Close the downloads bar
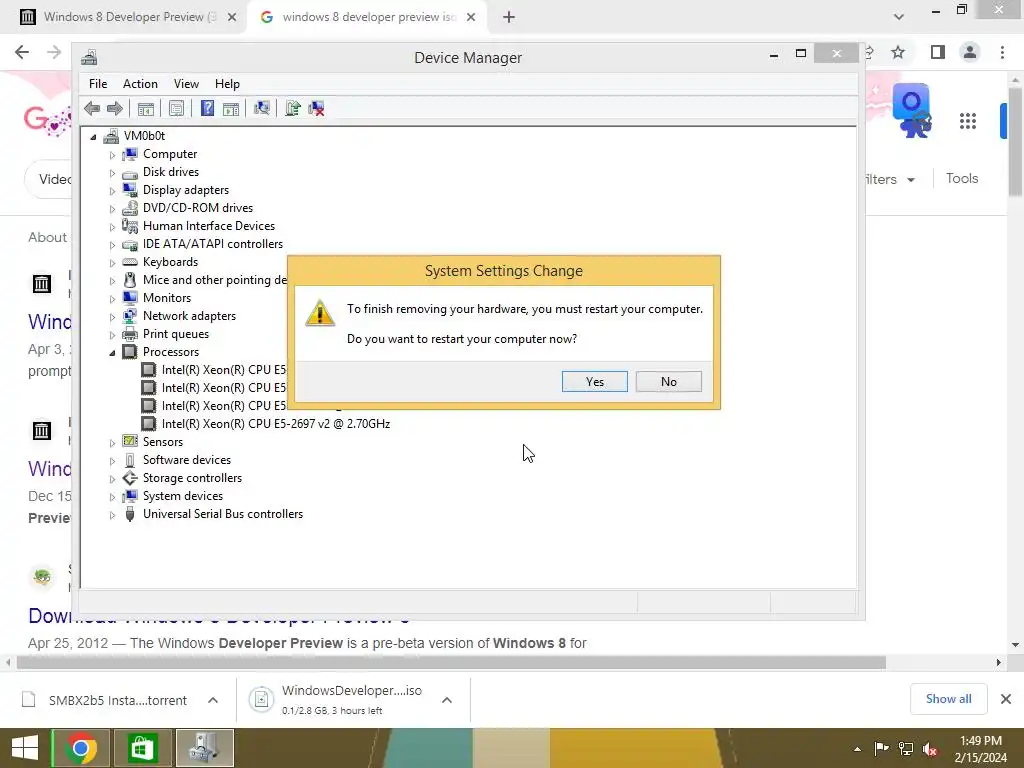This screenshot has height=768, width=1024. coord(1006,699)
